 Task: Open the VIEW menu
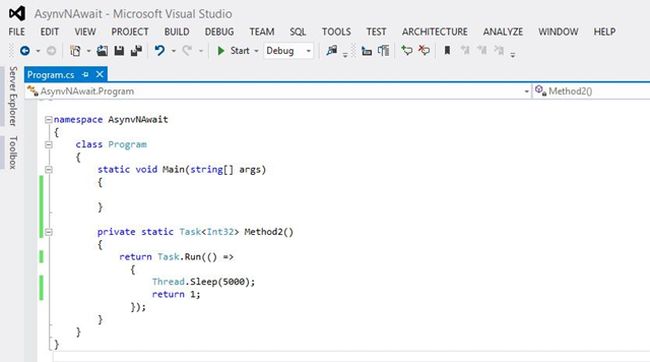pos(85,32)
